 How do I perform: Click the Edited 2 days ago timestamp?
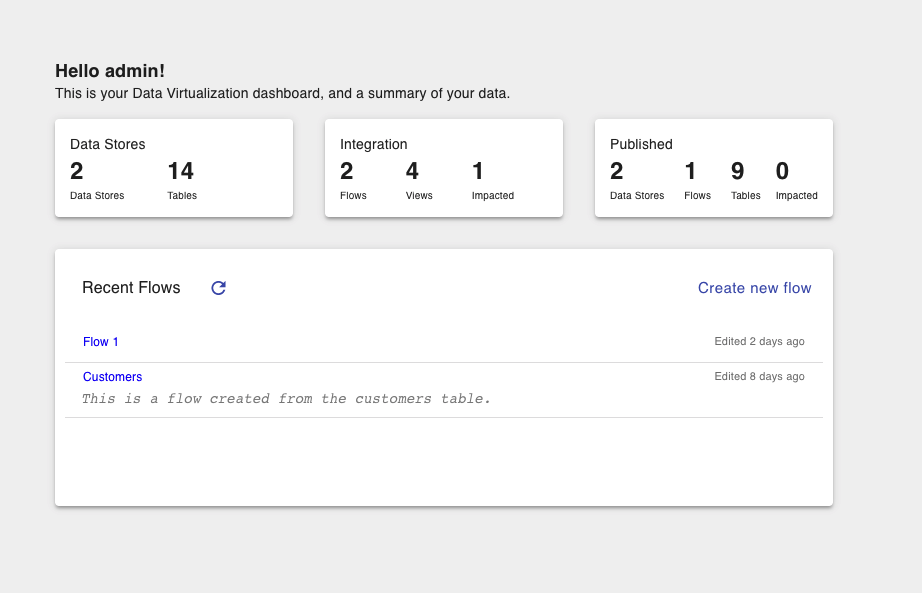759,342
